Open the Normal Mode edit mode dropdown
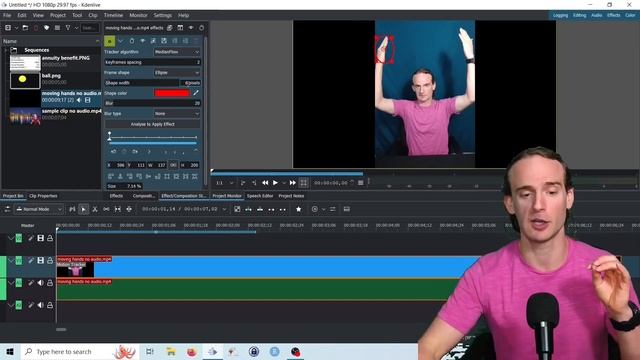640x360 pixels. (39, 209)
